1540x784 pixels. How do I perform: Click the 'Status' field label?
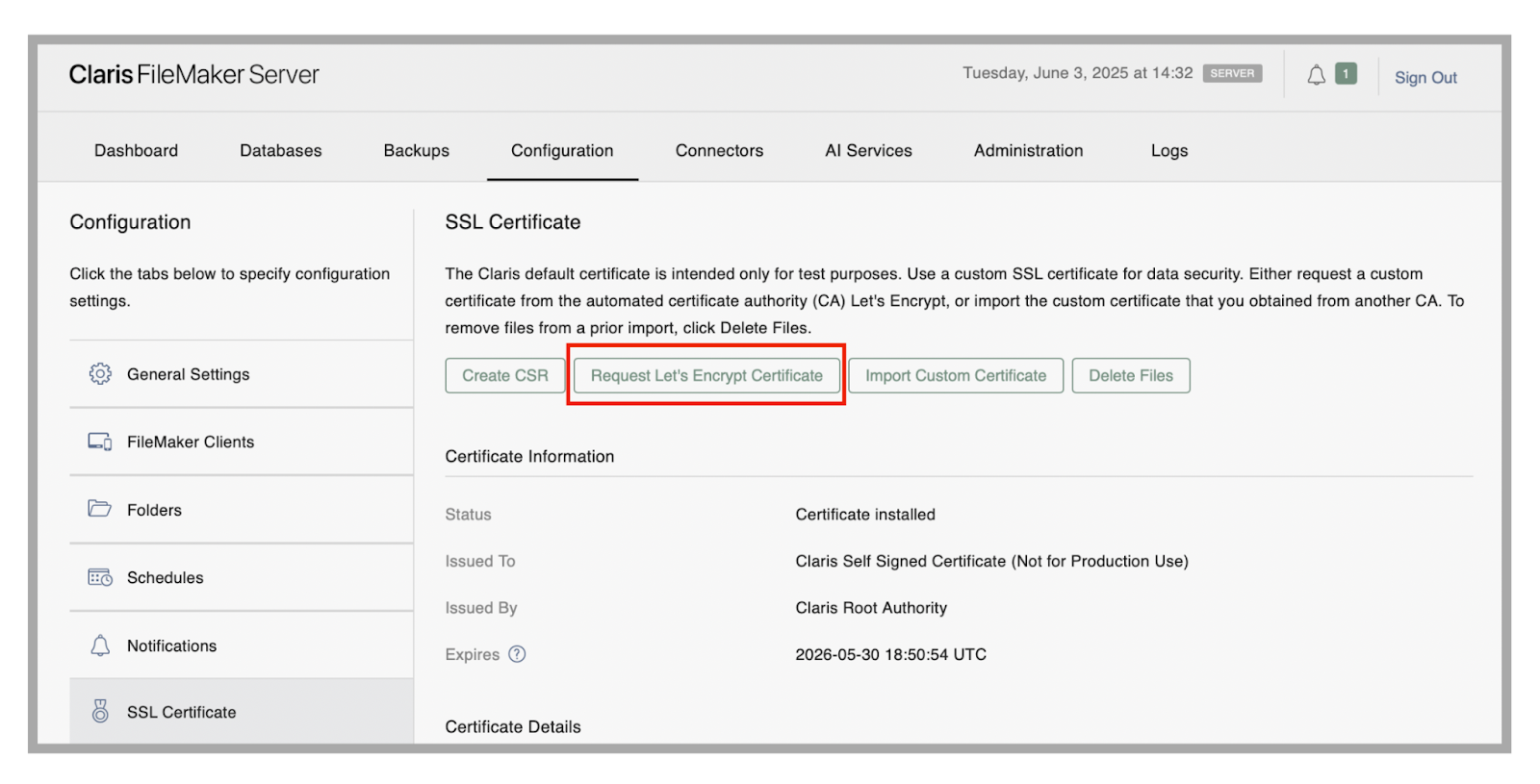[x=468, y=515]
